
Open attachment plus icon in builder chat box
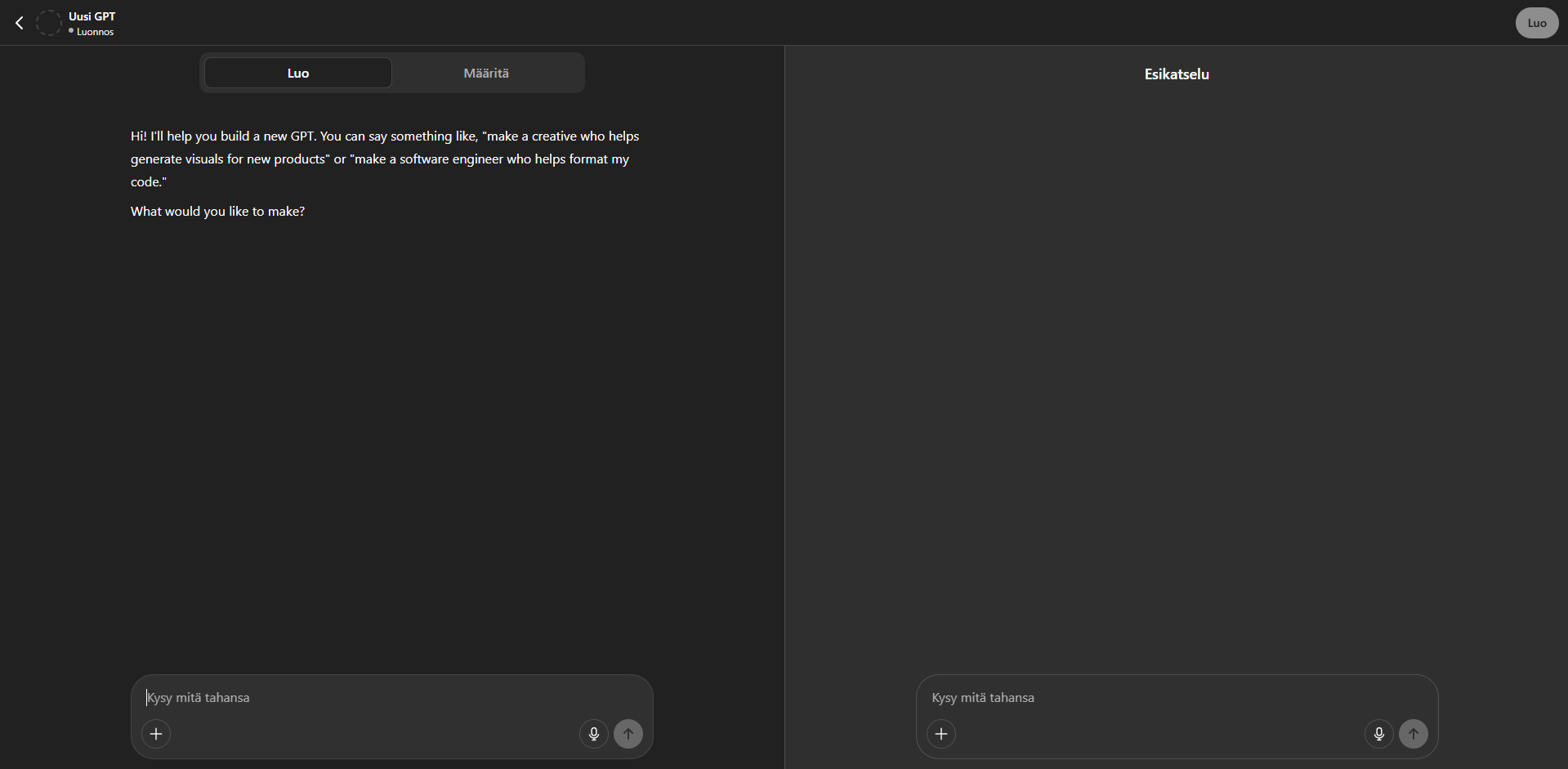(x=156, y=734)
